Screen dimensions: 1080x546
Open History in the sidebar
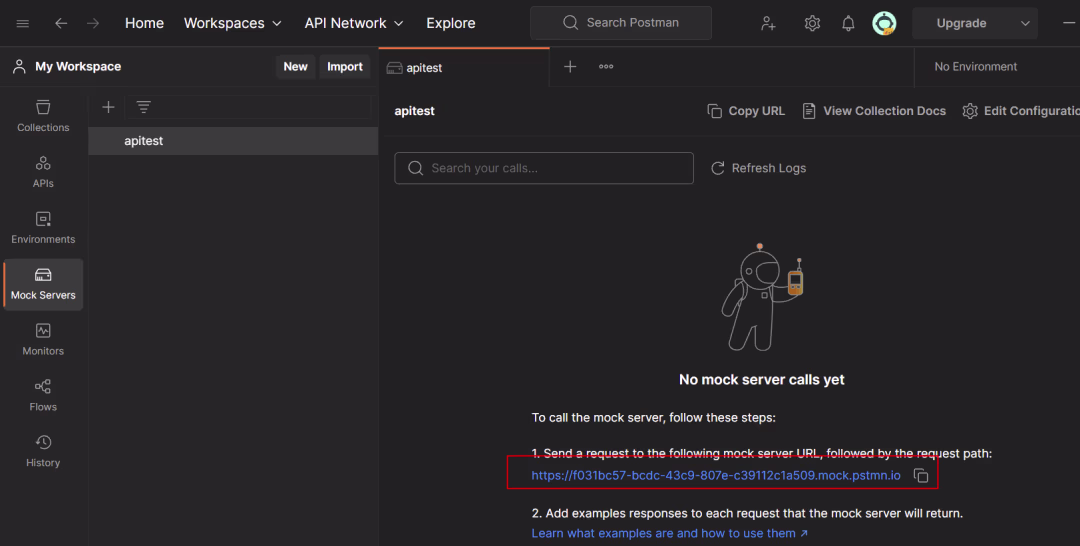click(43, 451)
